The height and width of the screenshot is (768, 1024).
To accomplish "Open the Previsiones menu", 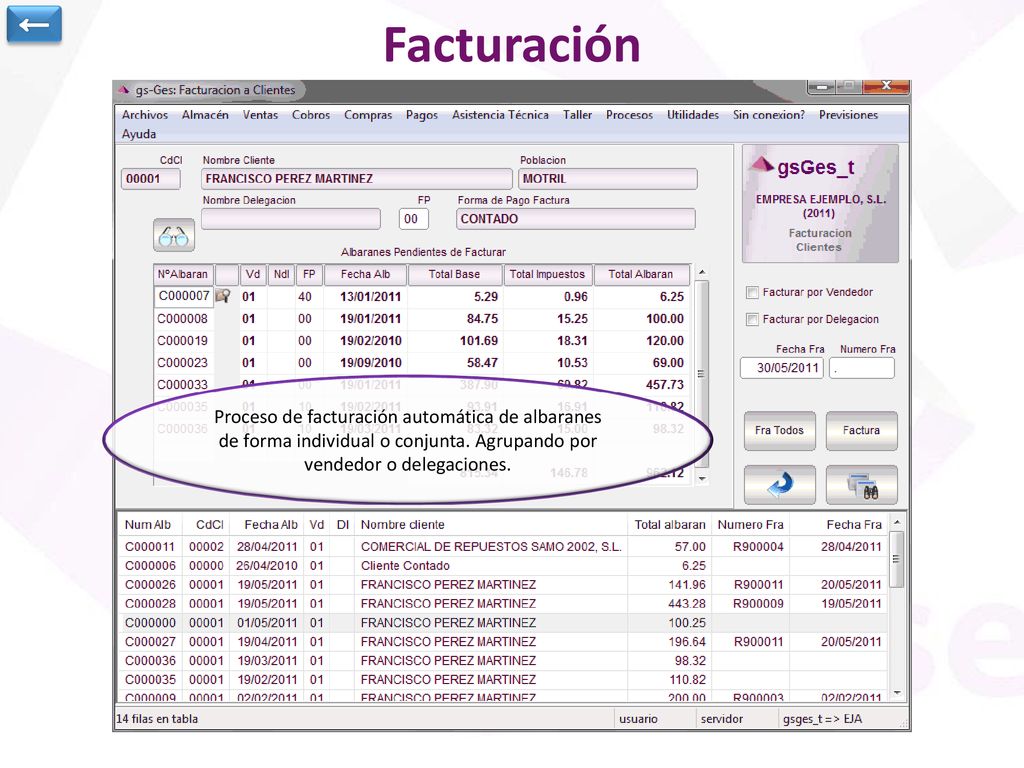I will (x=848, y=115).
